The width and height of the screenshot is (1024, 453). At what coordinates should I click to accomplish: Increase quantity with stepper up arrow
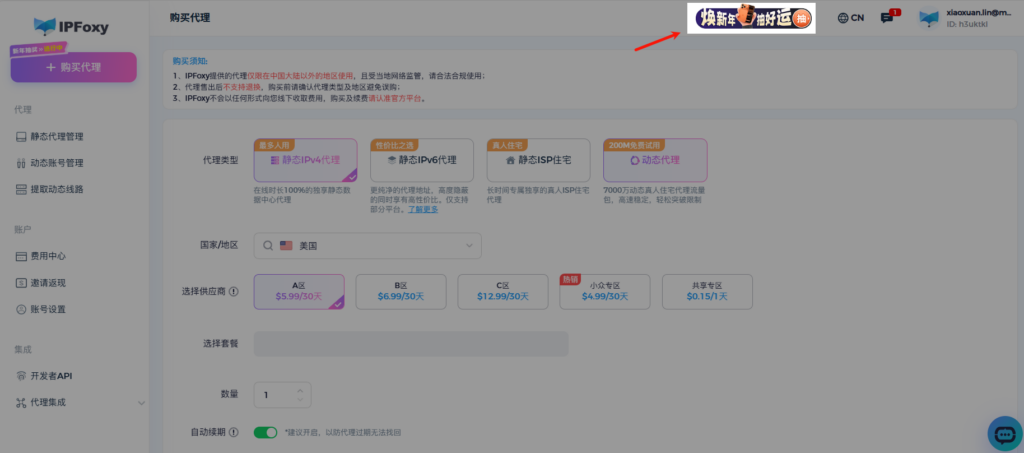(x=302, y=390)
